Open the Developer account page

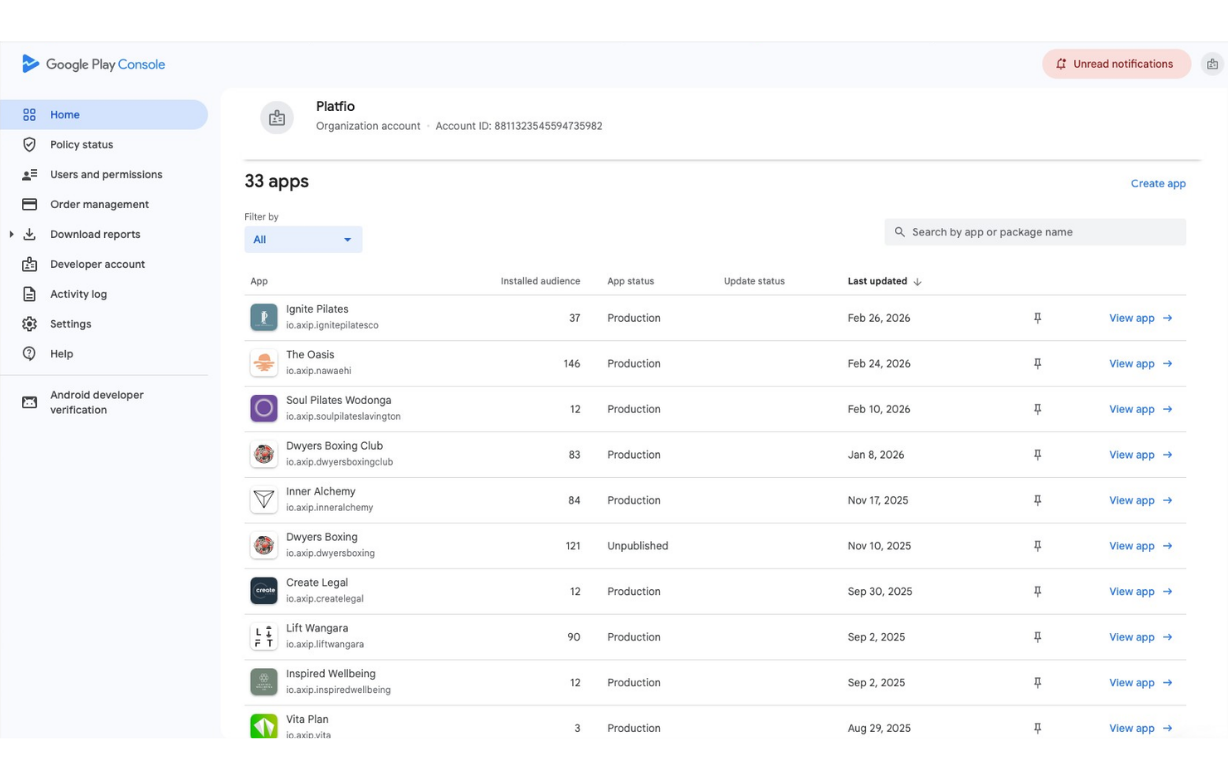click(97, 264)
